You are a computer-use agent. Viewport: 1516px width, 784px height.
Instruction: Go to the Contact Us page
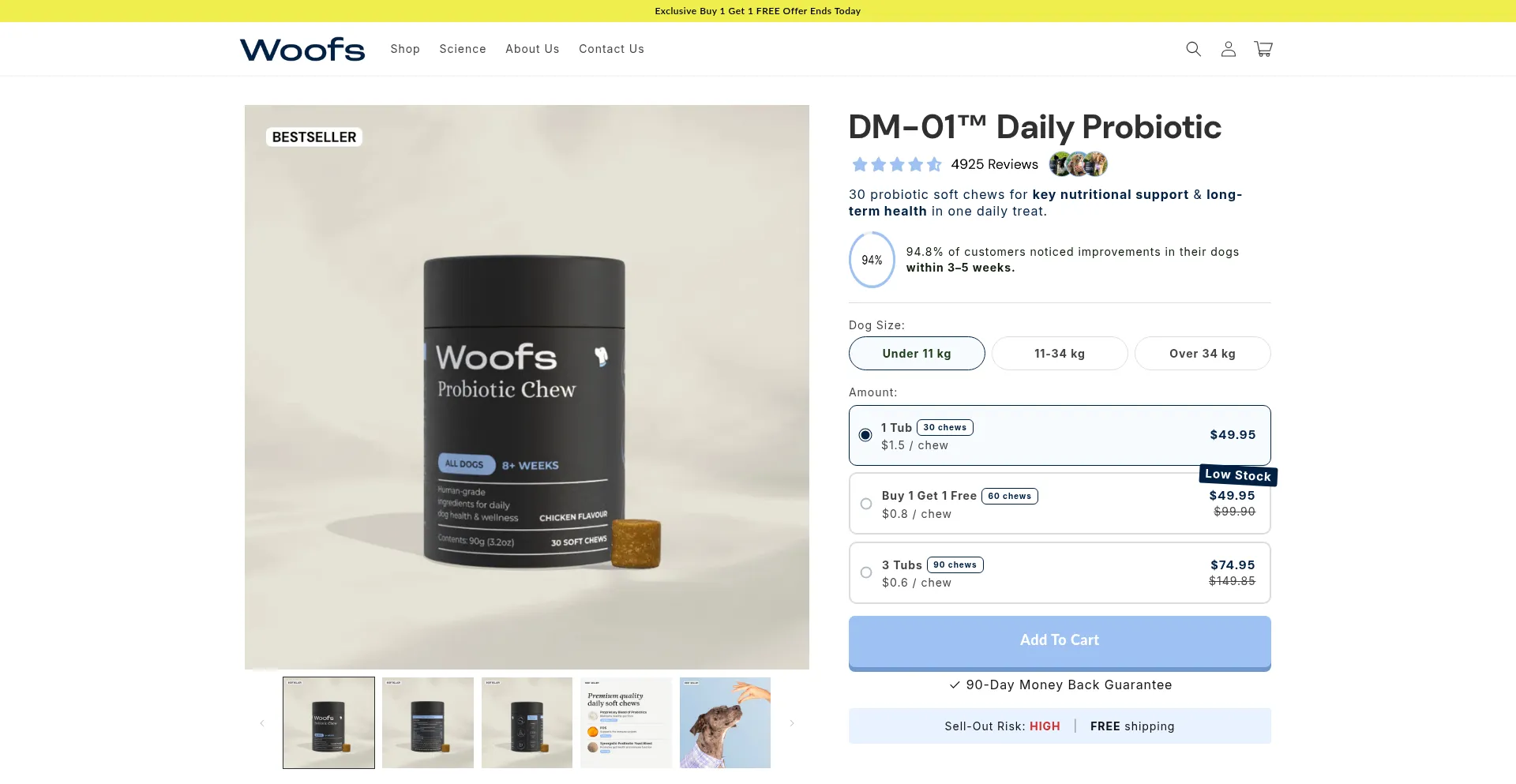611,49
